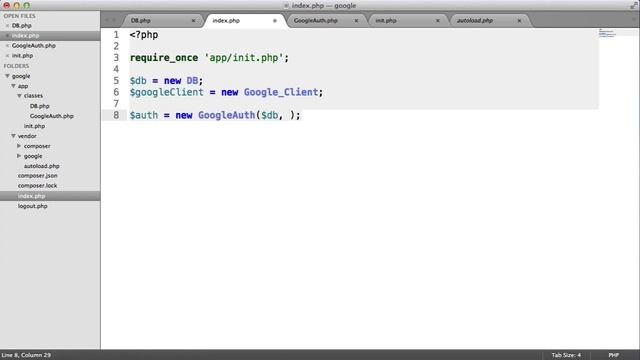Image resolution: width=640 pixels, height=360 pixels.
Task: Close index.php in Open Files list
Action: 7,36
